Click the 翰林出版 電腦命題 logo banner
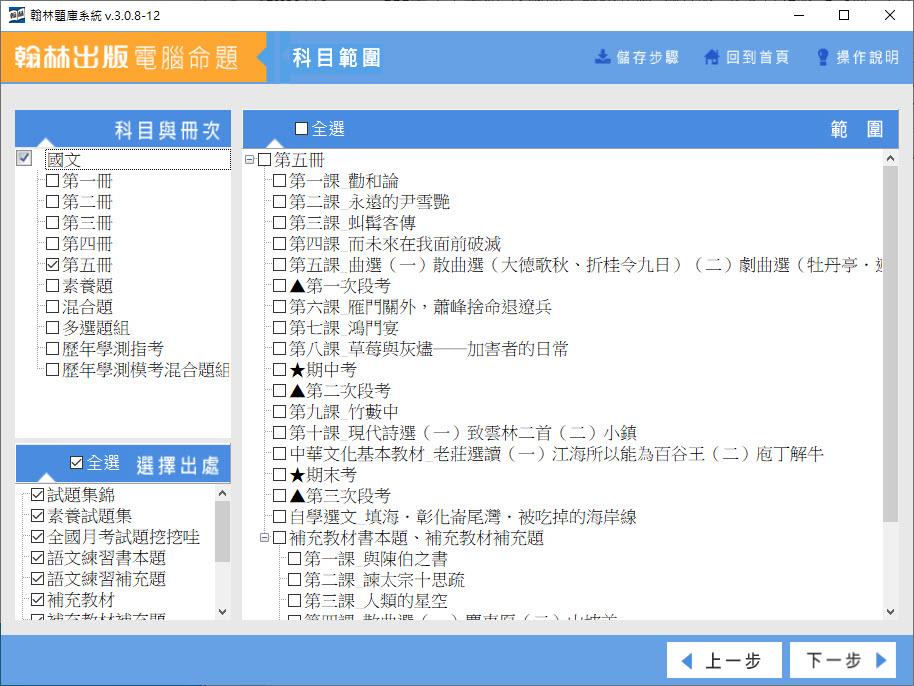914x686 pixels. pos(127,57)
